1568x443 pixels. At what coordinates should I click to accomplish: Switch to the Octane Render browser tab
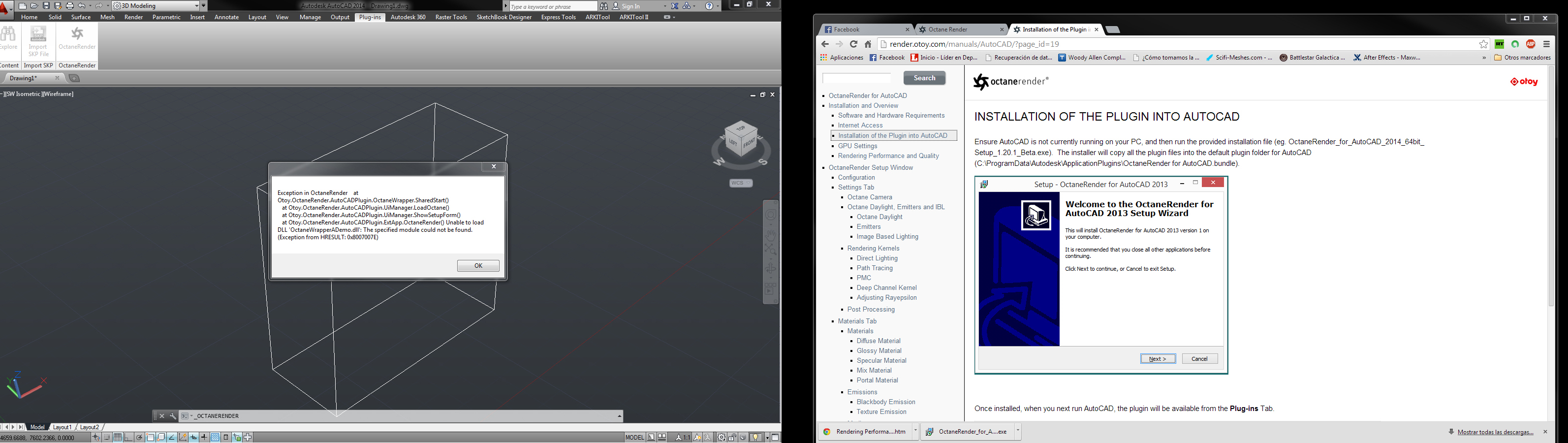pos(961,29)
